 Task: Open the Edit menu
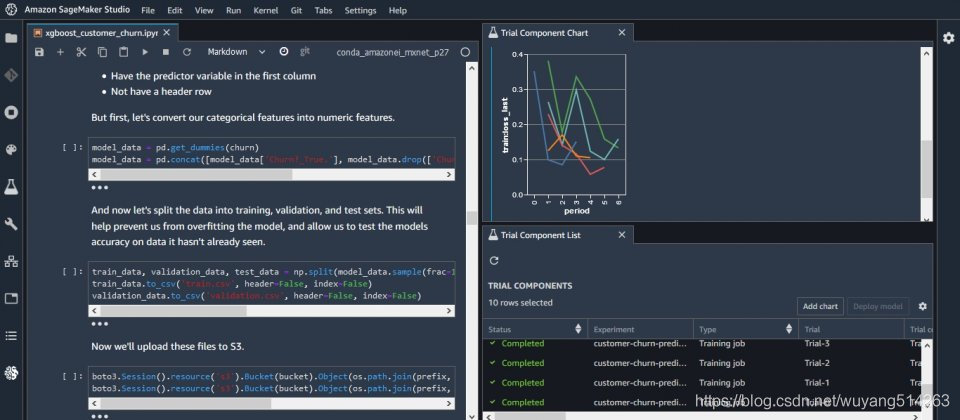174,10
